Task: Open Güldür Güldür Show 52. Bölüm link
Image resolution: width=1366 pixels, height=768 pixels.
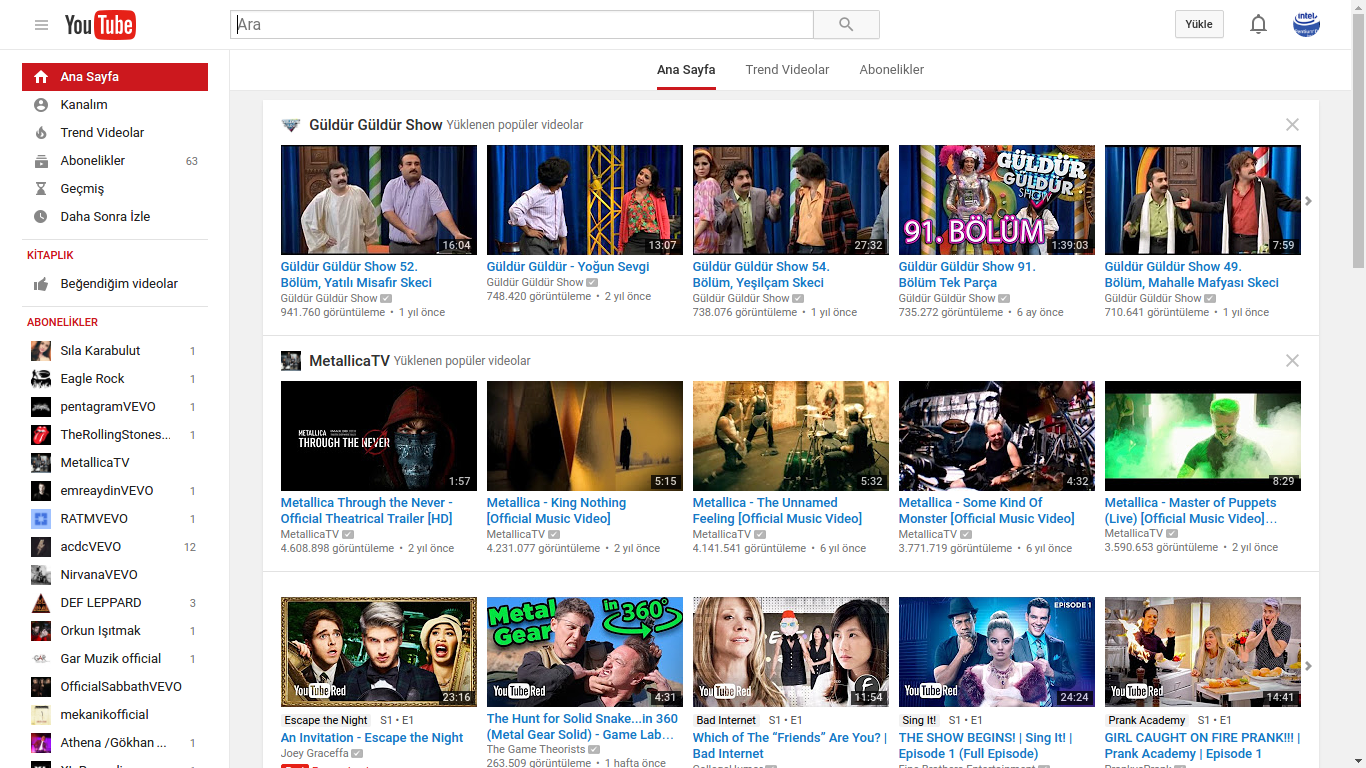Action: coord(356,275)
